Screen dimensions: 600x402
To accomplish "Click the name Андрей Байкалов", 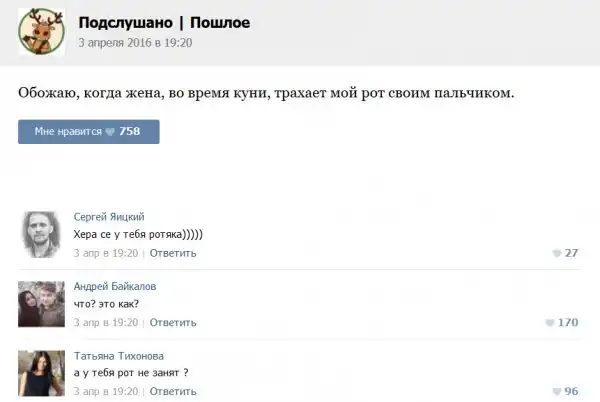I will (115, 286).
